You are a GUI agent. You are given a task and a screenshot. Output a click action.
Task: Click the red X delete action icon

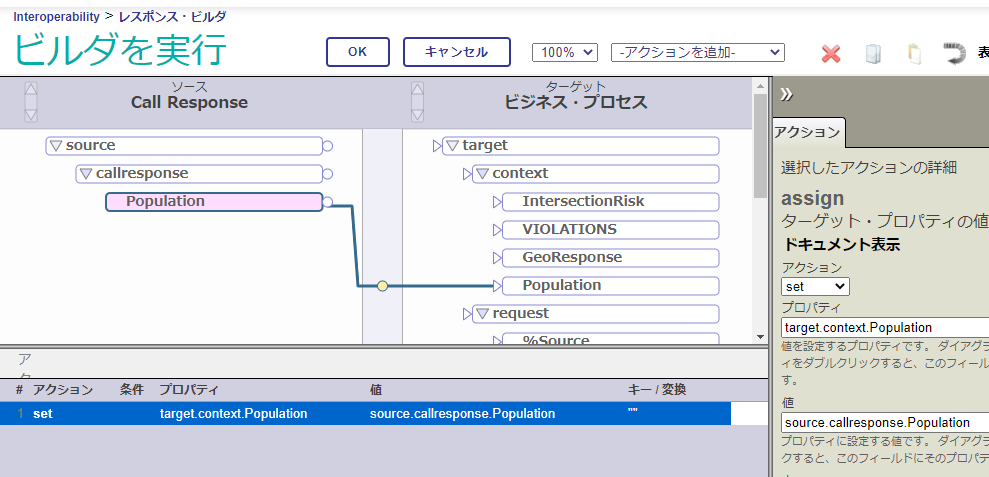(x=830, y=54)
